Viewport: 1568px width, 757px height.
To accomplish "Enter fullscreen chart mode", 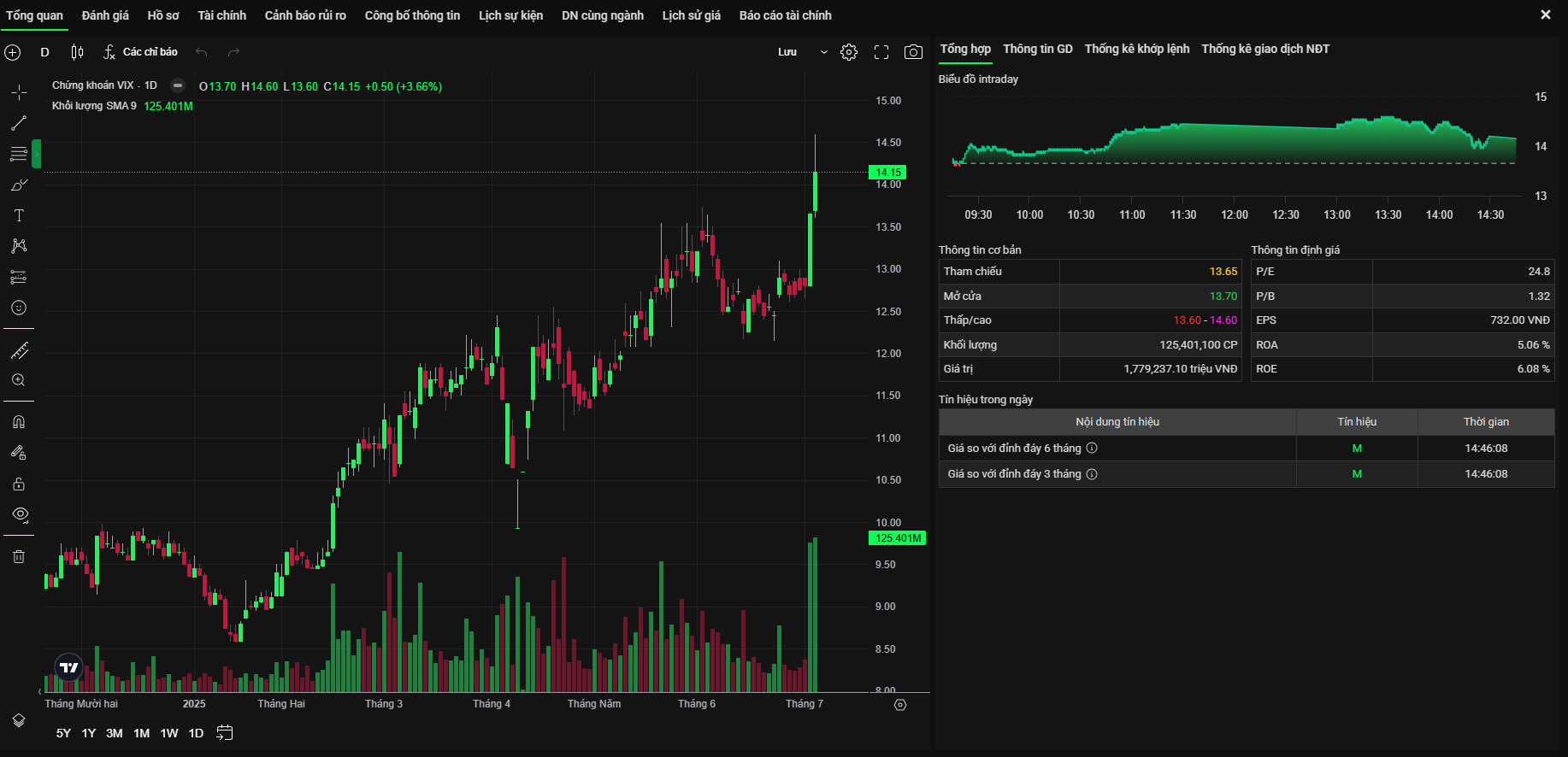I will click(881, 52).
